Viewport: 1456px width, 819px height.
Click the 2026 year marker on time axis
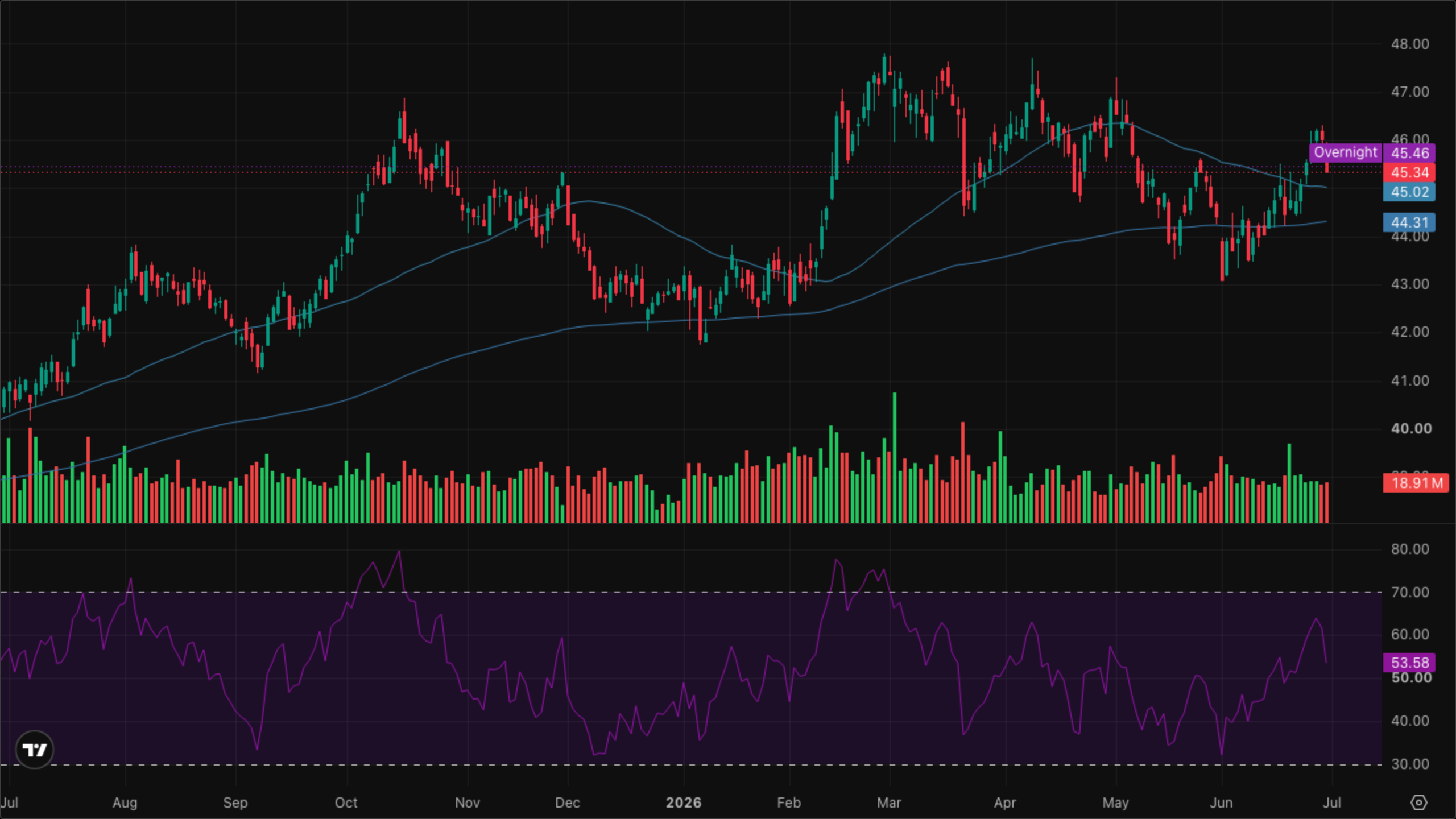click(683, 803)
